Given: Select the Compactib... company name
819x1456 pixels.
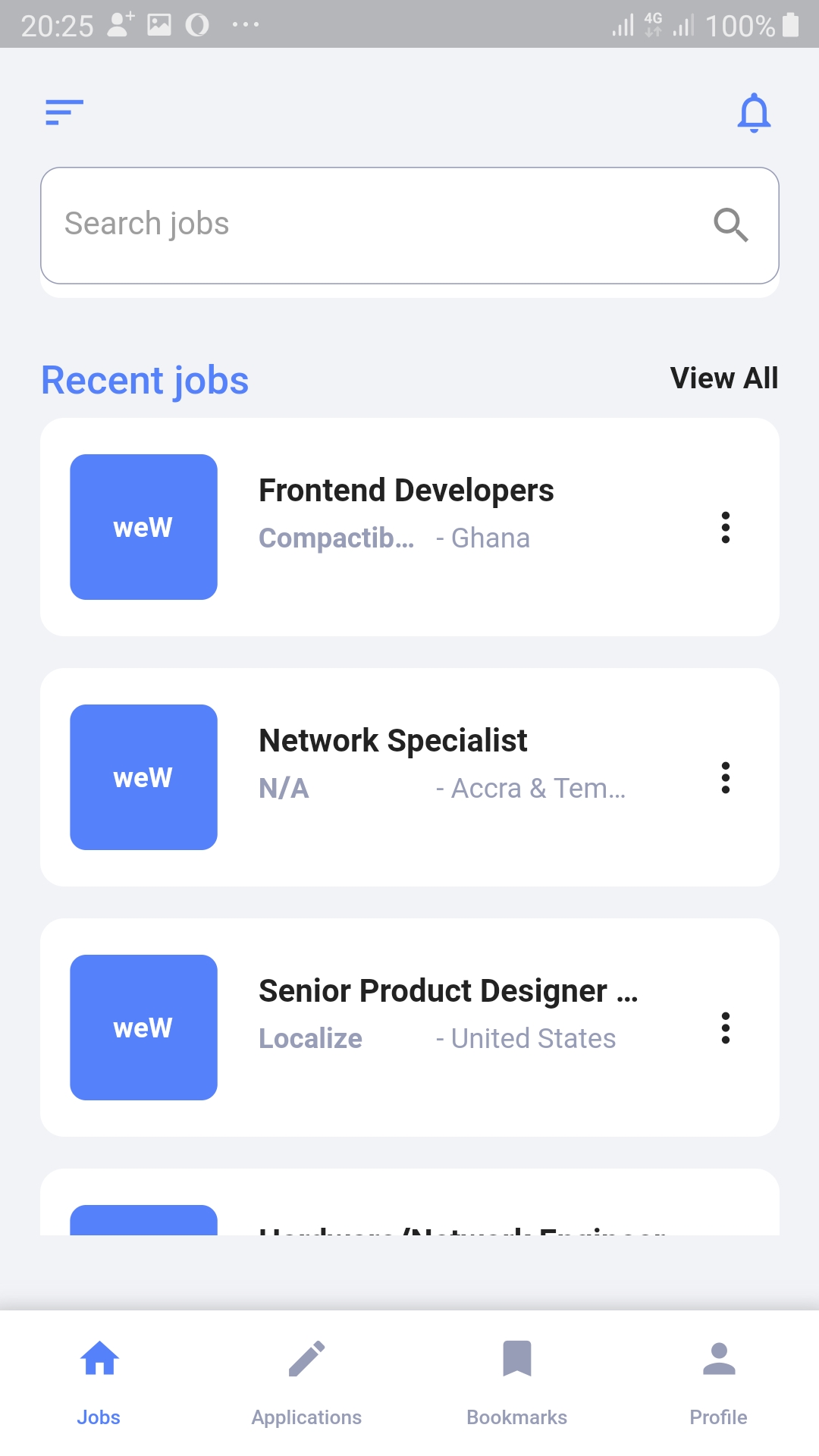Looking at the screenshot, I should 337,538.
